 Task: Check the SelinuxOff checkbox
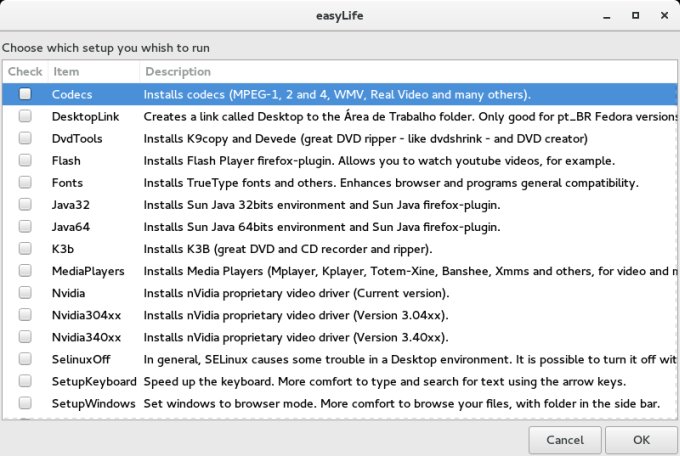tap(25, 359)
